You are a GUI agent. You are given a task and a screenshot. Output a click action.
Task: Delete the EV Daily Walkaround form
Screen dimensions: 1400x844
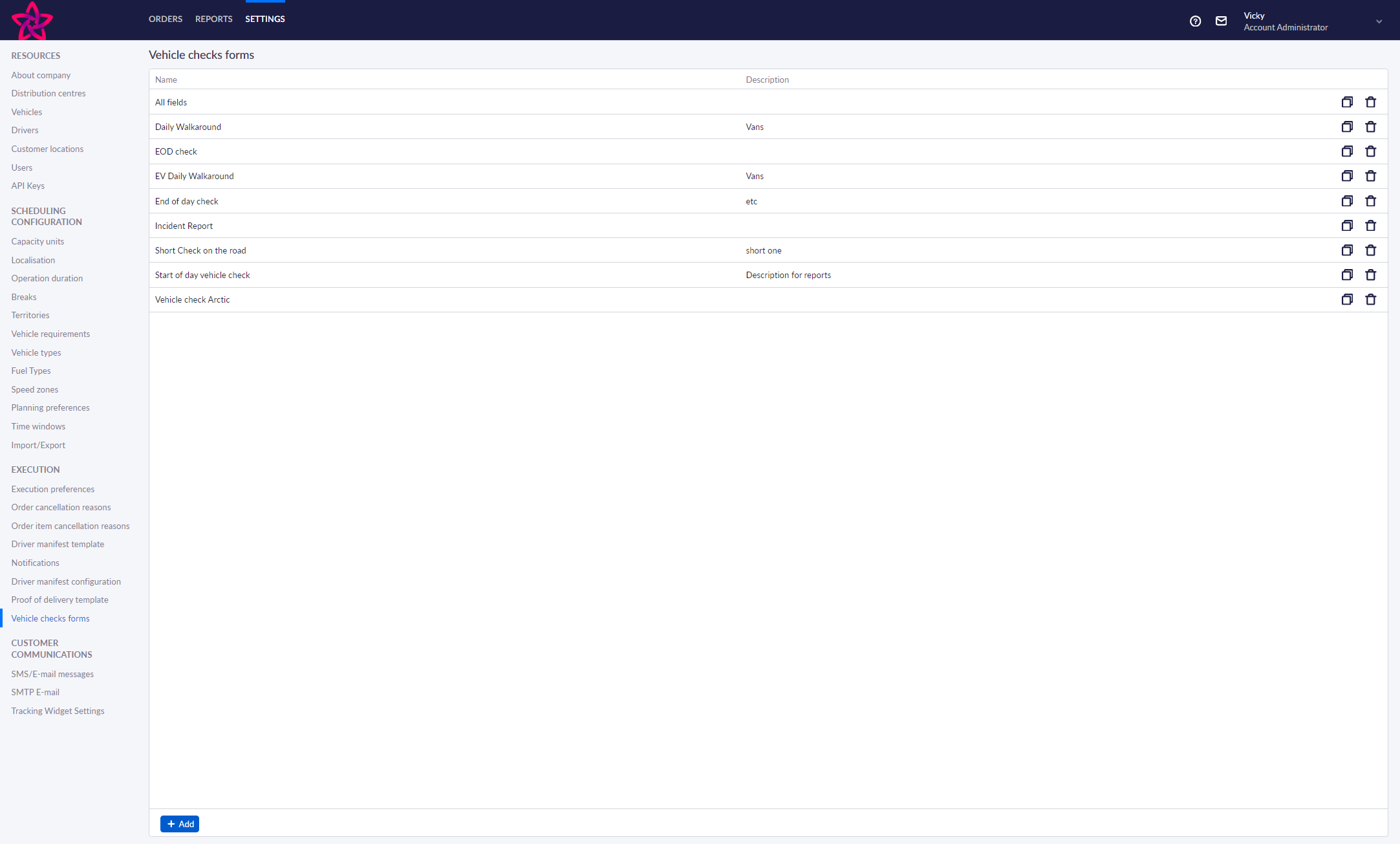point(1370,176)
